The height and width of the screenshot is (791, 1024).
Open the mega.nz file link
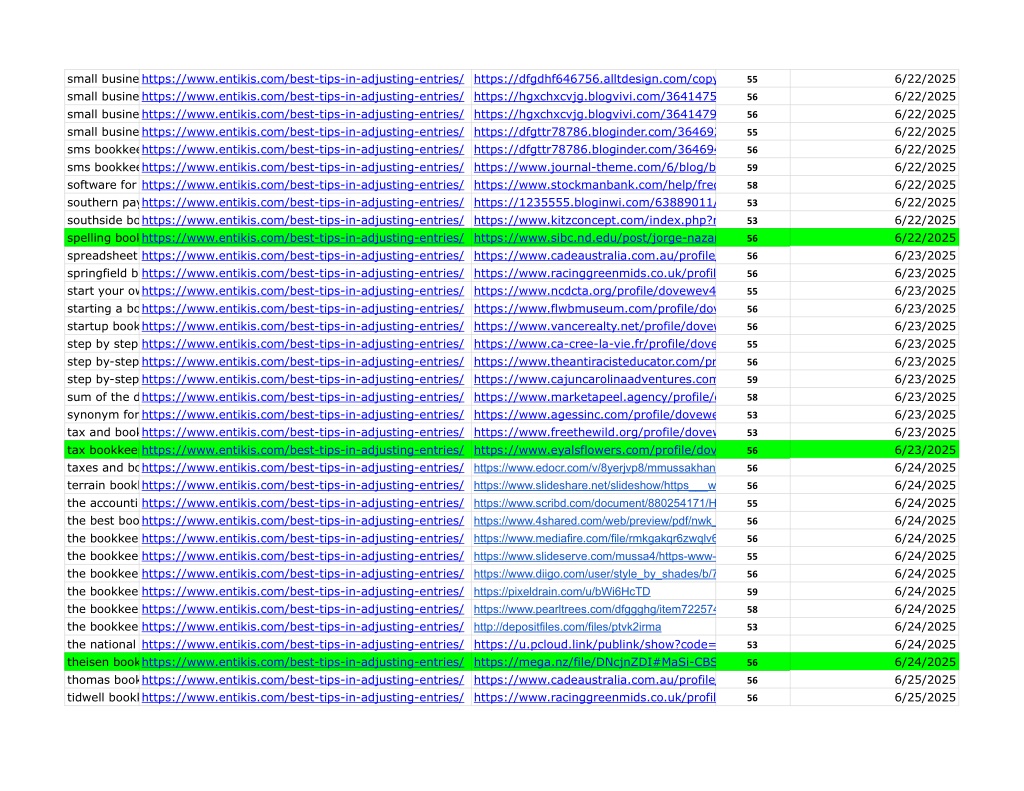click(x=594, y=662)
